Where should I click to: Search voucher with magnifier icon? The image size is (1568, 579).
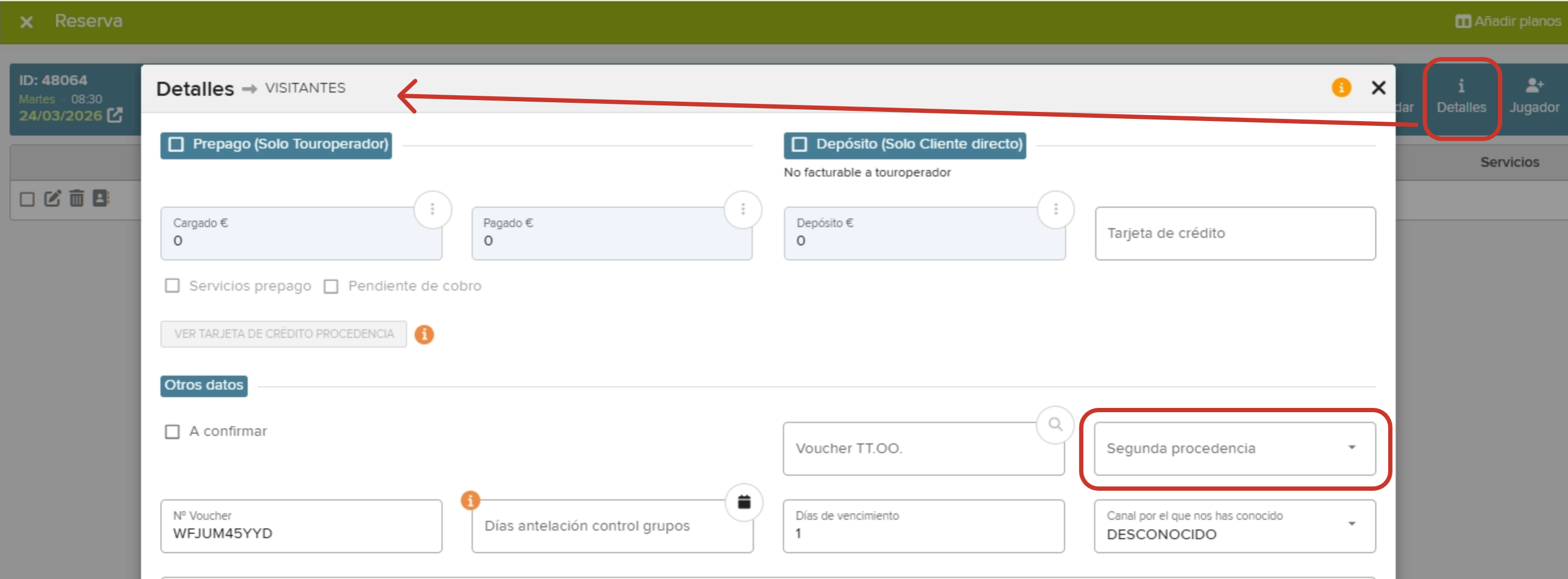coord(1056,425)
